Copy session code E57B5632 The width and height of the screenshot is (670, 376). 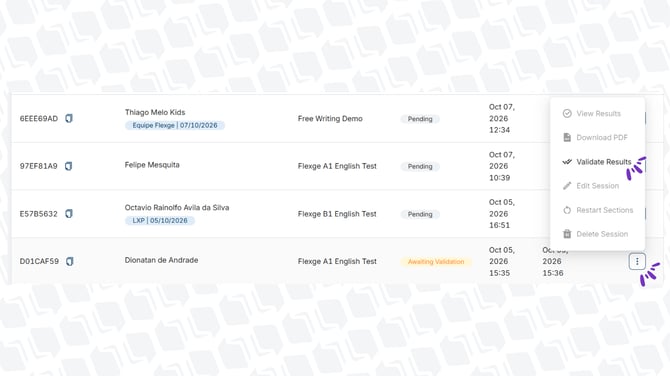coord(69,214)
